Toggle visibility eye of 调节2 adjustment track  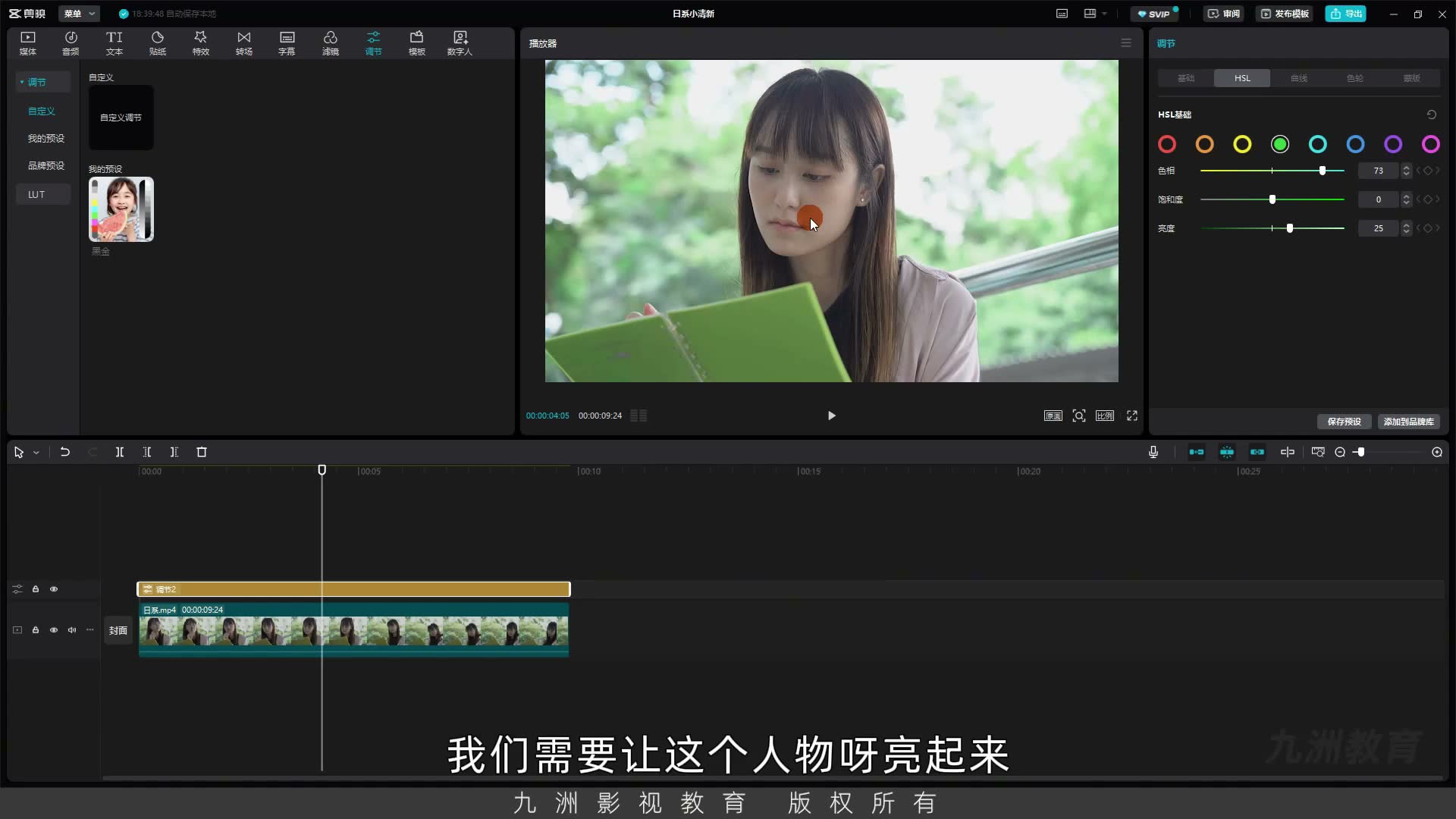coord(54,589)
